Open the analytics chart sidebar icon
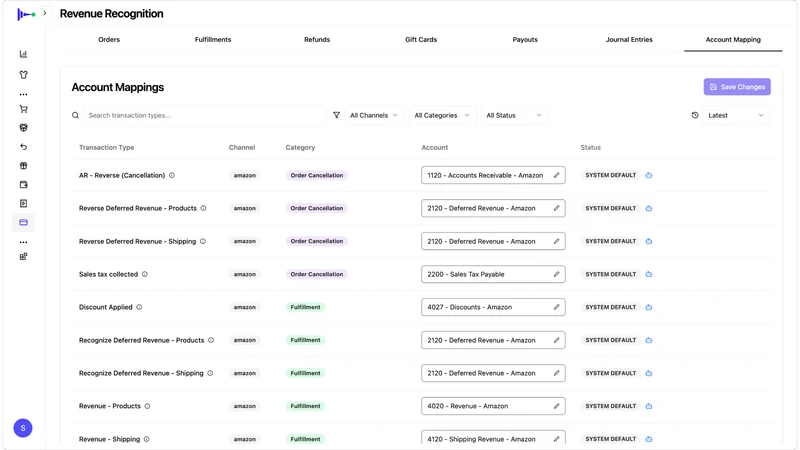The width and height of the screenshot is (800, 450). 23,54
